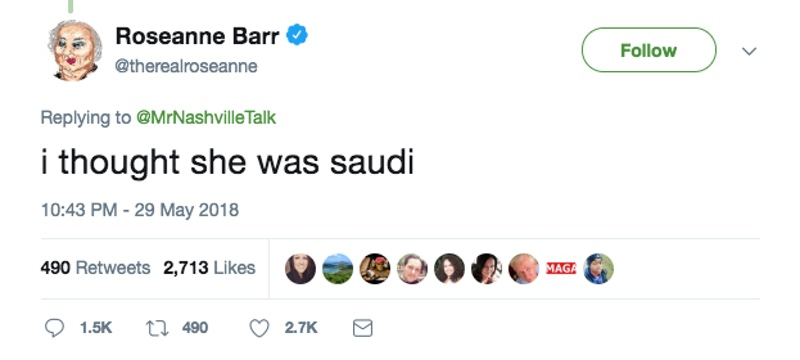
Task: Click the blue verified badge next to Roseanne Barr
Action: click(x=296, y=36)
